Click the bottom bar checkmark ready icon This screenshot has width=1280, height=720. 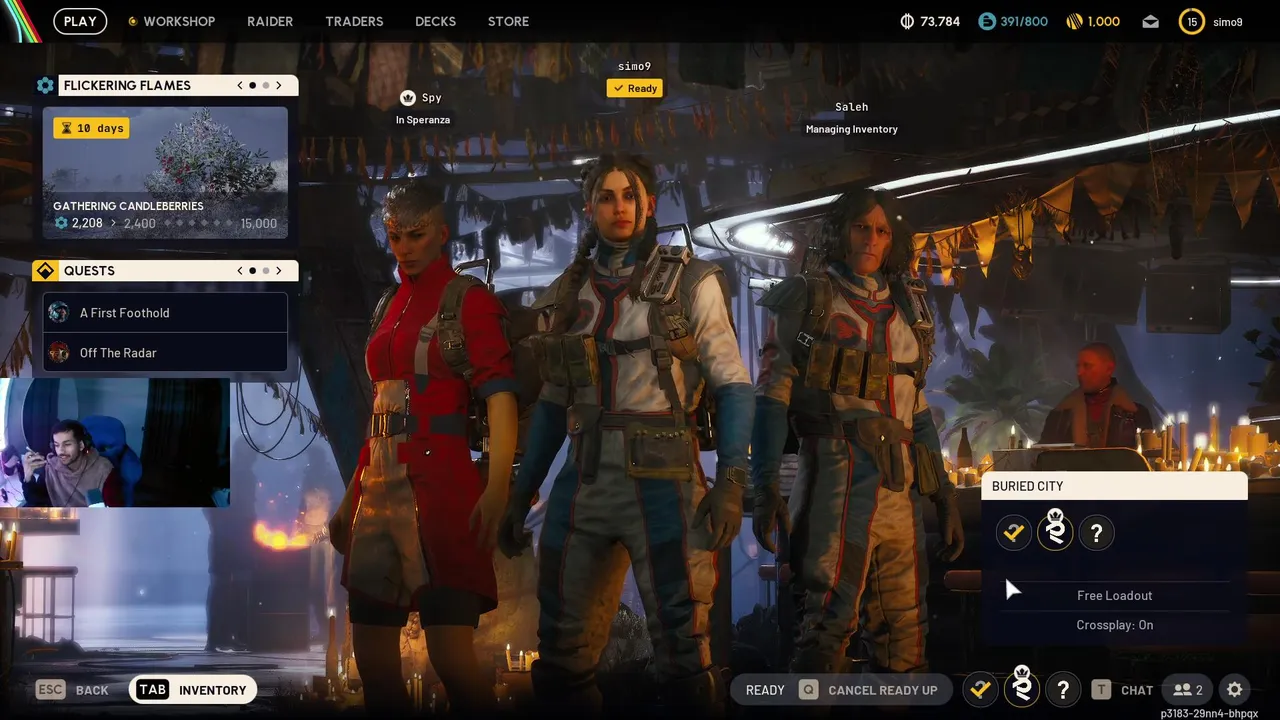point(980,689)
